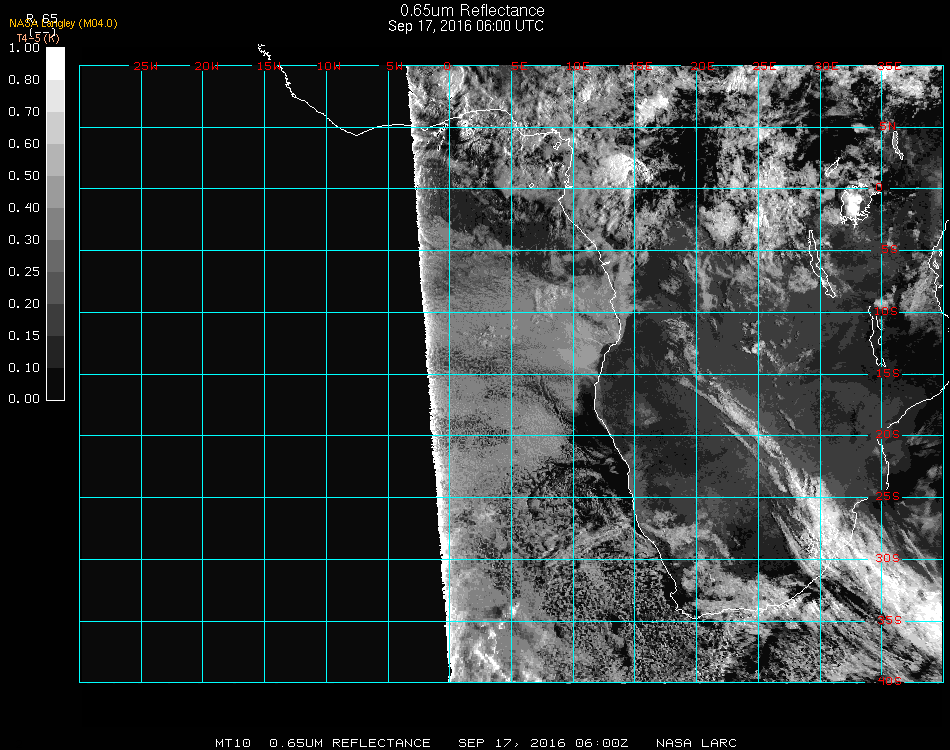This screenshot has width=950, height=750.
Task: Click the 30E longitude label
Action: tap(827, 66)
